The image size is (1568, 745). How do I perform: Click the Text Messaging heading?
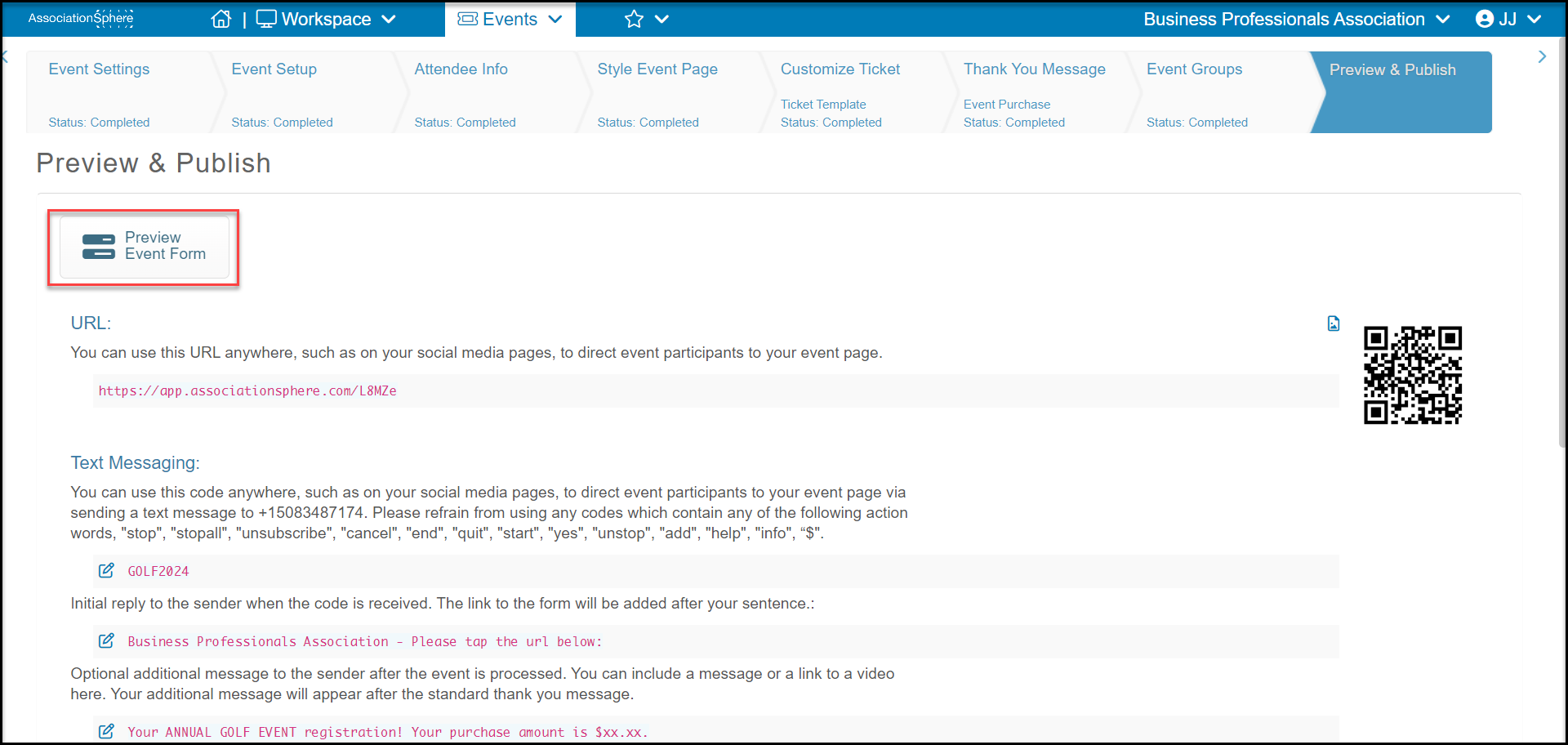click(135, 462)
